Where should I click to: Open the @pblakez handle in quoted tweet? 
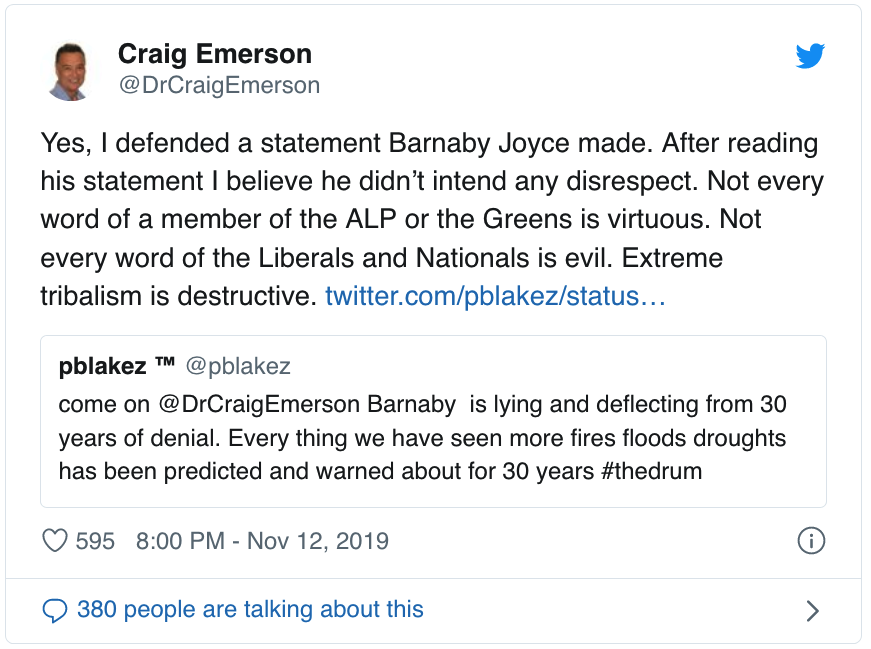coord(237,367)
